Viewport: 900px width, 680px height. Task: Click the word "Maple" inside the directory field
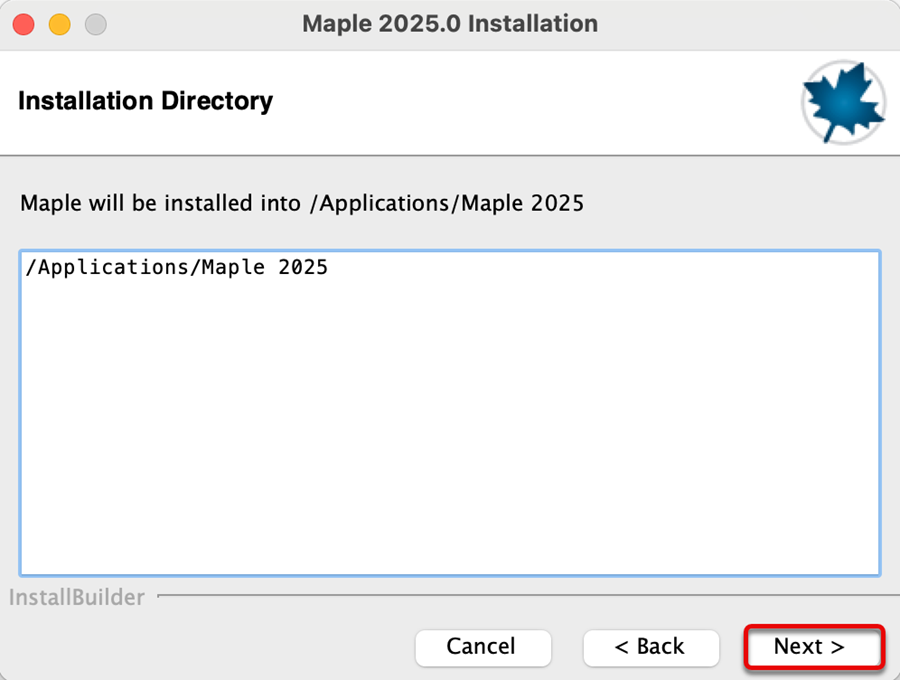tap(233, 268)
